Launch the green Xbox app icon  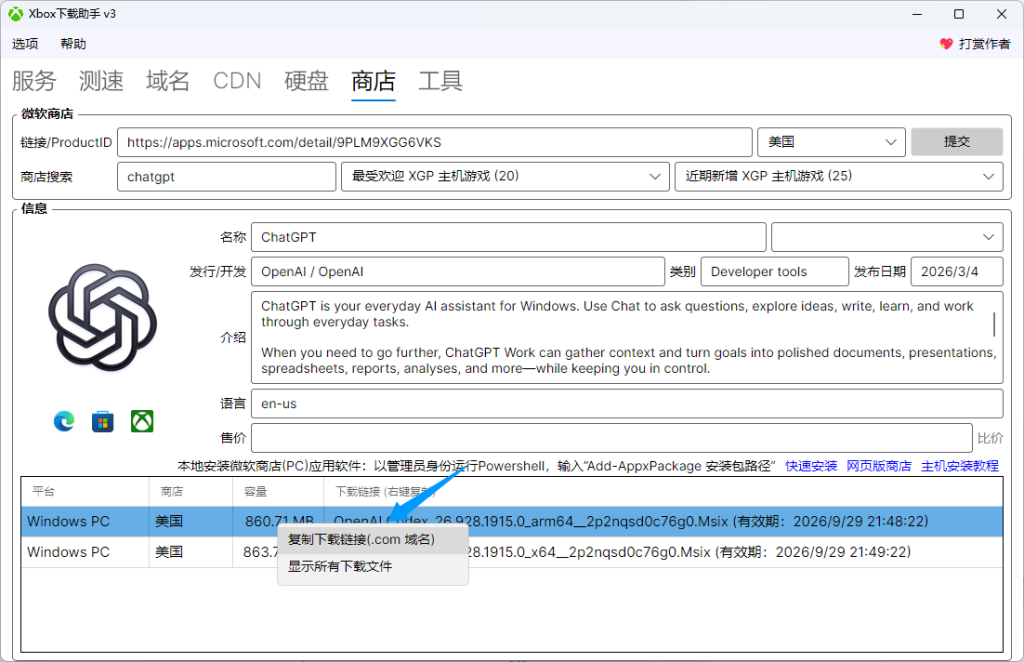[x=142, y=421]
